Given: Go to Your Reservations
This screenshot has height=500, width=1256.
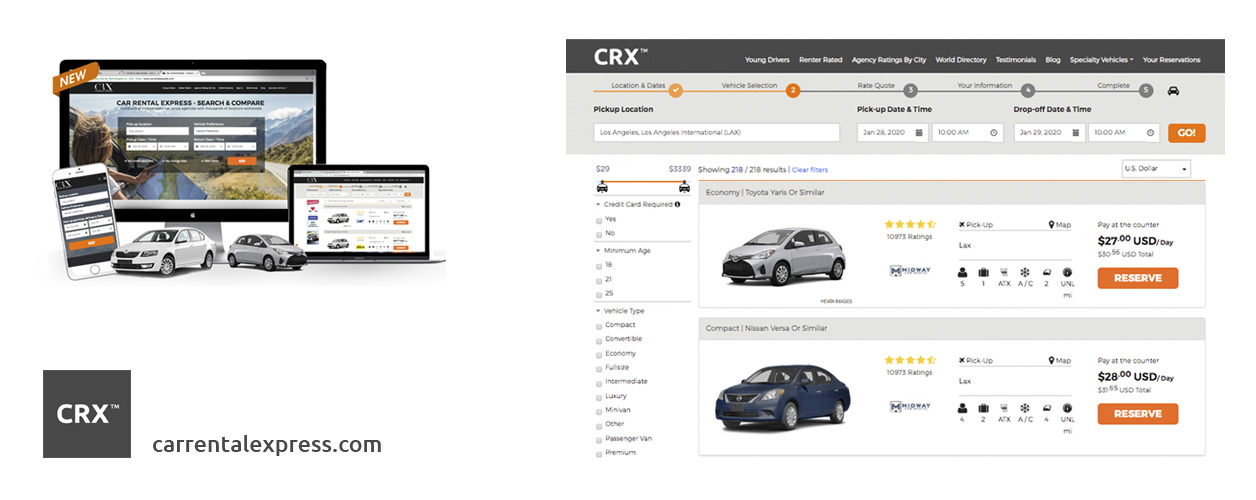Looking at the screenshot, I should pyautogui.click(x=1171, y=60).
